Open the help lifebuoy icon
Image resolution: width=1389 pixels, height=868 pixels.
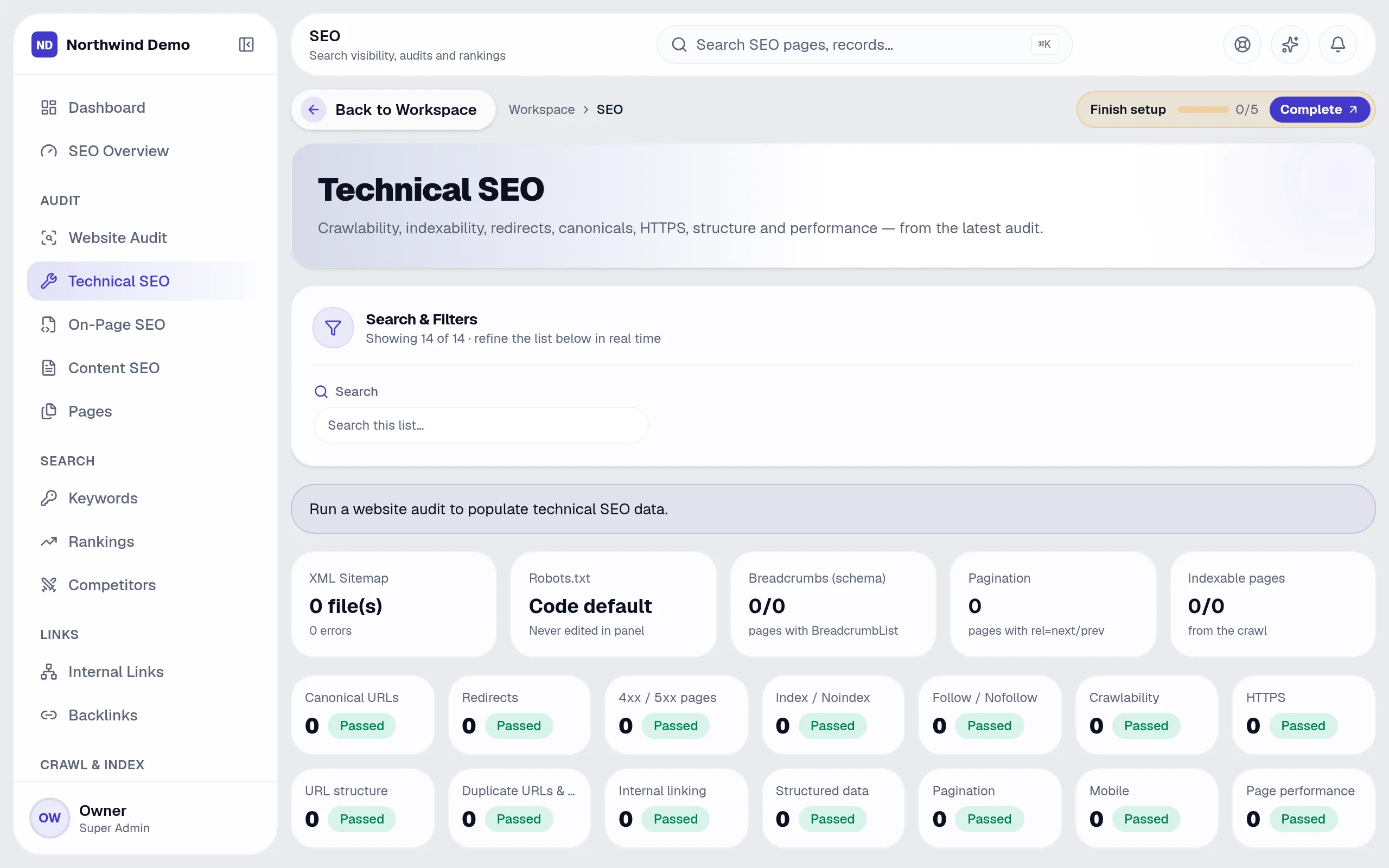tap(1242, 45)
